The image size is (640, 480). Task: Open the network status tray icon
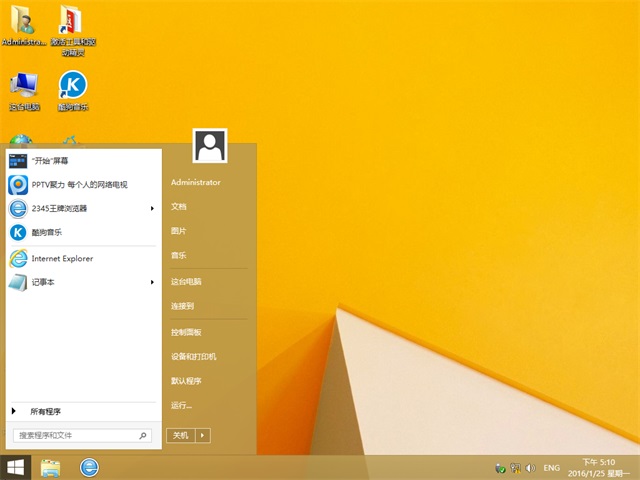click(x=515, y=467)
